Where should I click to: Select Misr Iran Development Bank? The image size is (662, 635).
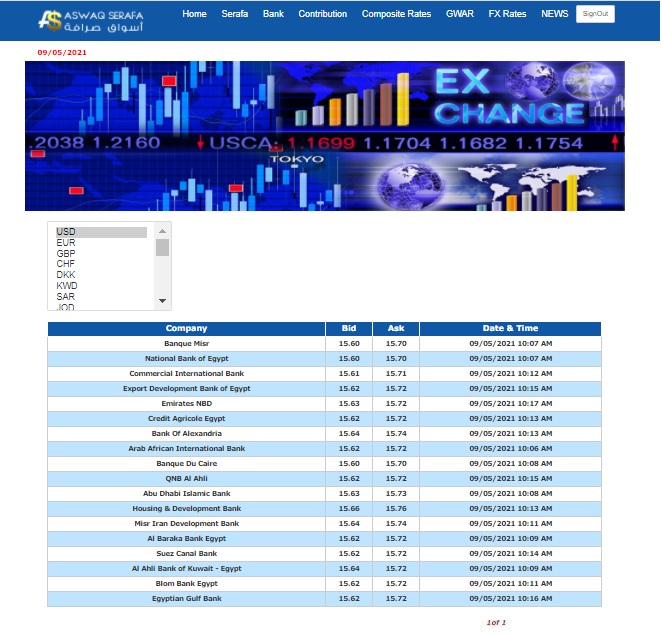(187, 524)
